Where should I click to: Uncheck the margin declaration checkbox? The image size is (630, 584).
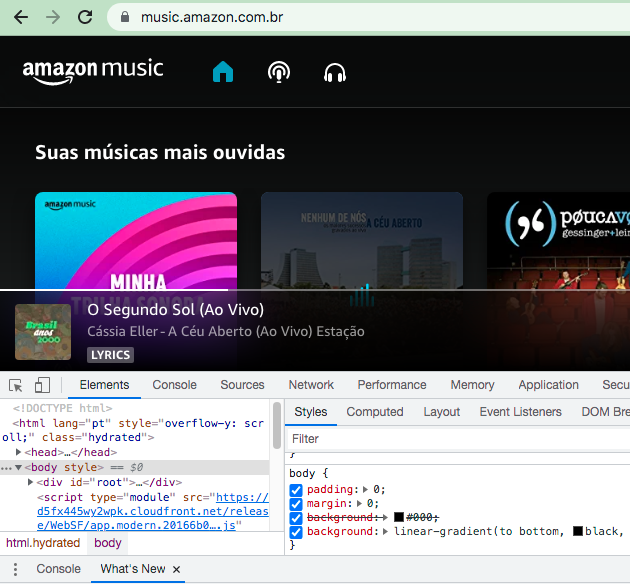[x=296, y=504]
